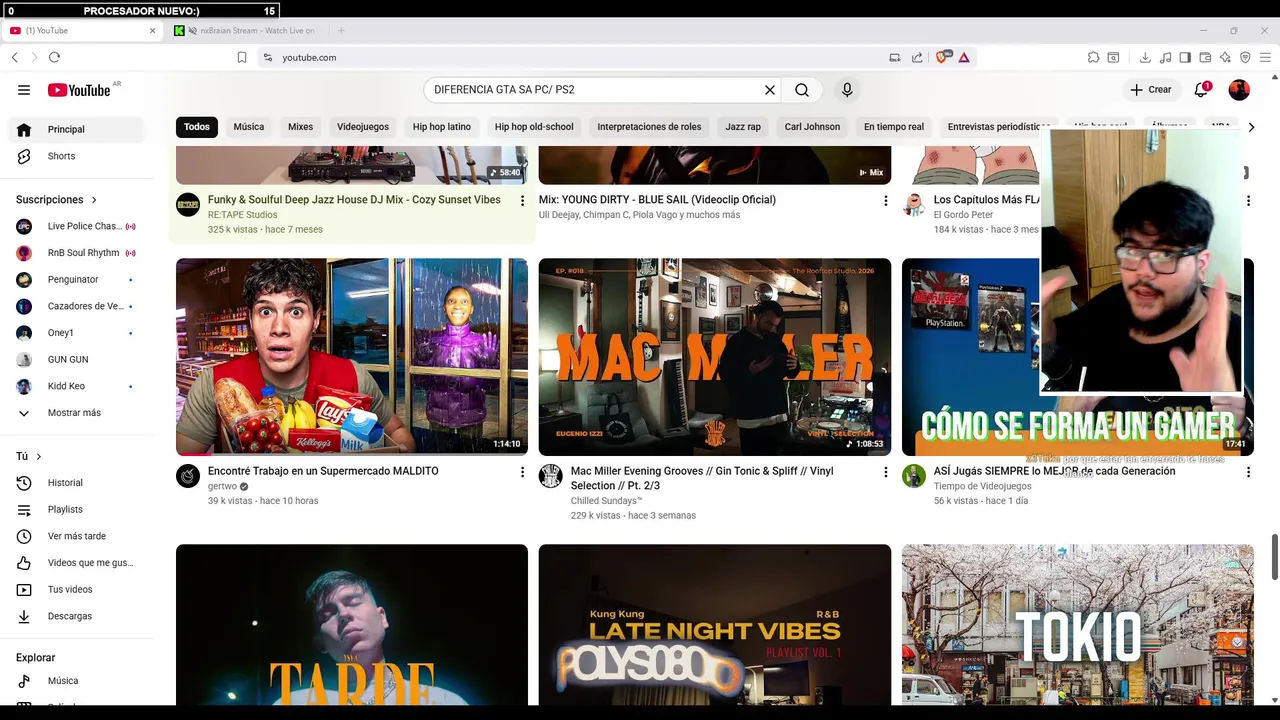This screenshot has height=720, width=1280.
Task: Open RnB Soul Rhythm subscription
Action: pyautogui.click(x=76, y=253)
